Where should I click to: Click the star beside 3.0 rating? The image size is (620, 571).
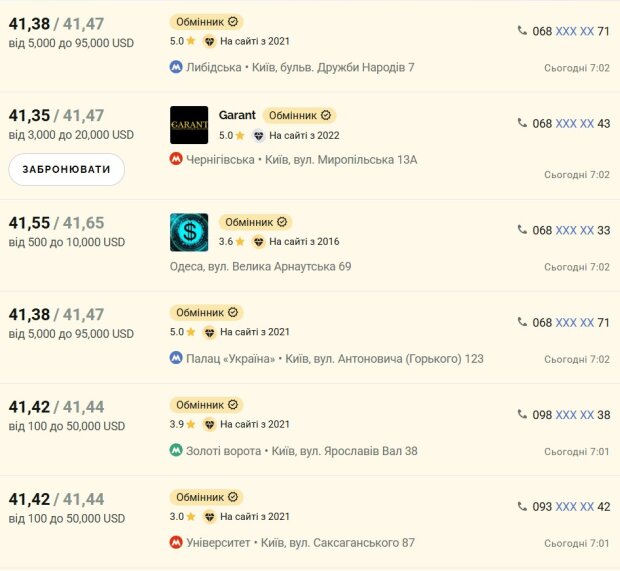(191, 516)
